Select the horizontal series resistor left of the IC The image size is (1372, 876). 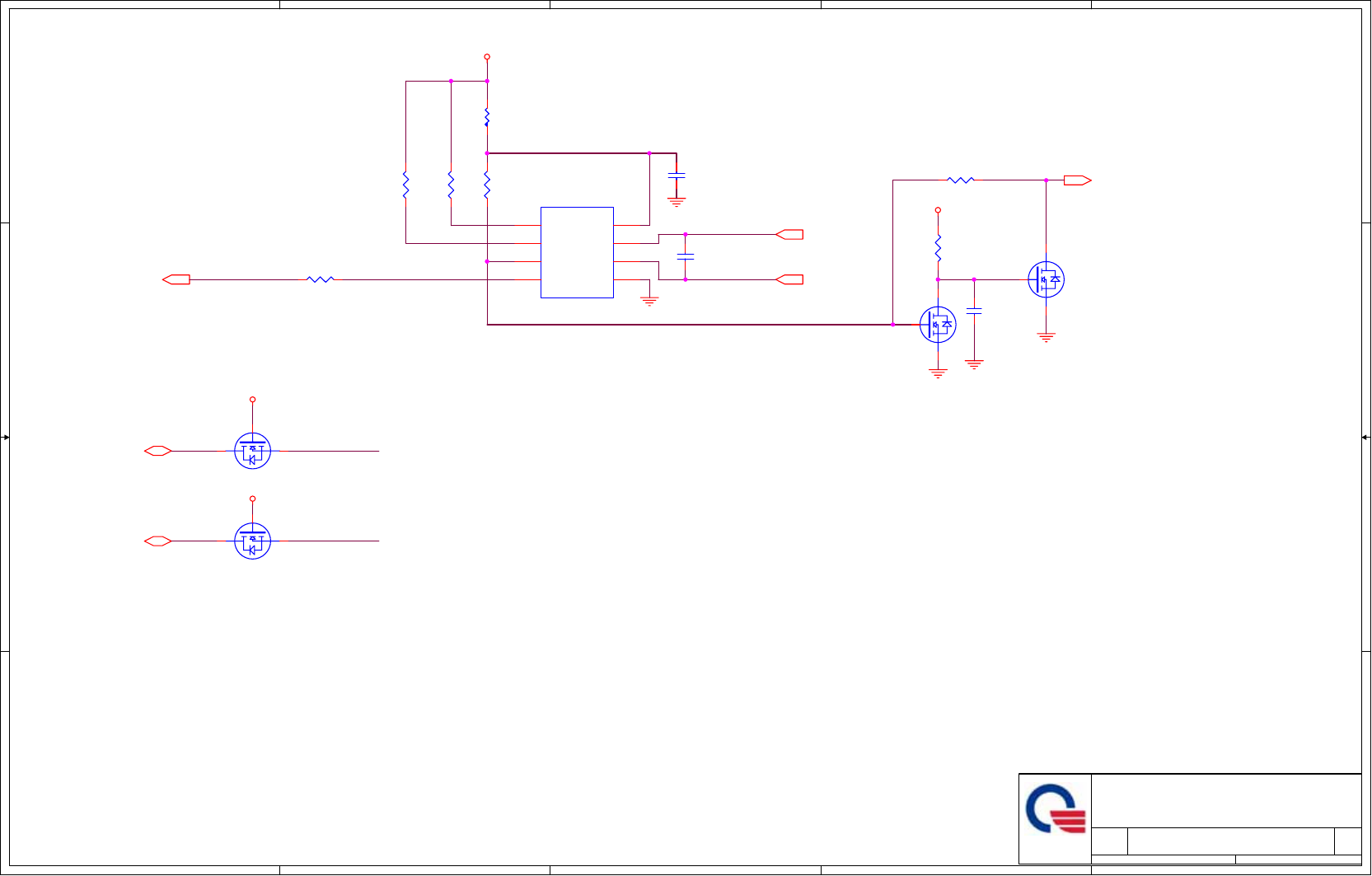point(320,279)
